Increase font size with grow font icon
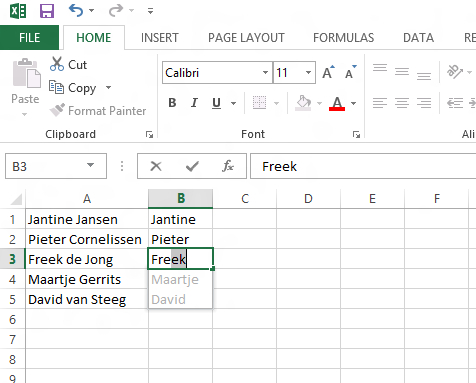This screenshot has height=383, width=476. 328,72
